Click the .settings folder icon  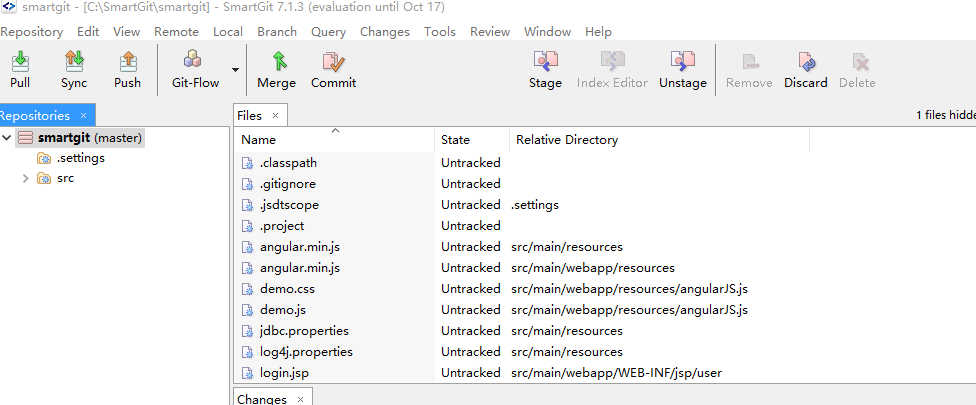(x=44, y=159)
